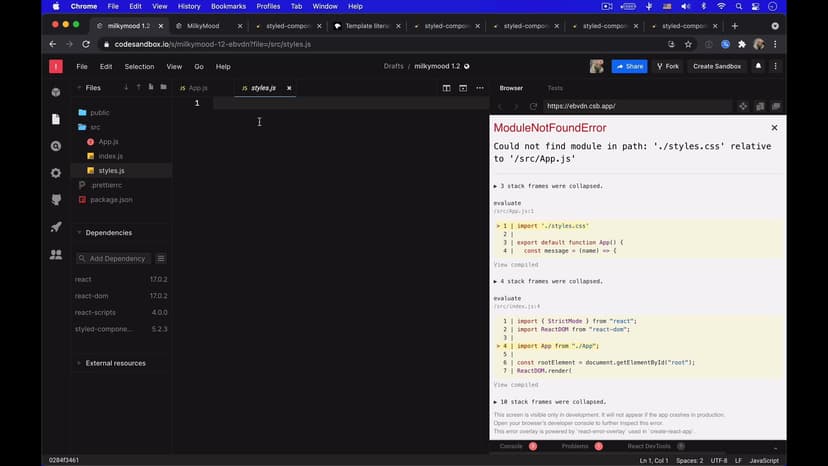Open the Search panel in sidebar
Image resolution: width=828 pixels, height=466 pixels.
click(x=56, y=146)
